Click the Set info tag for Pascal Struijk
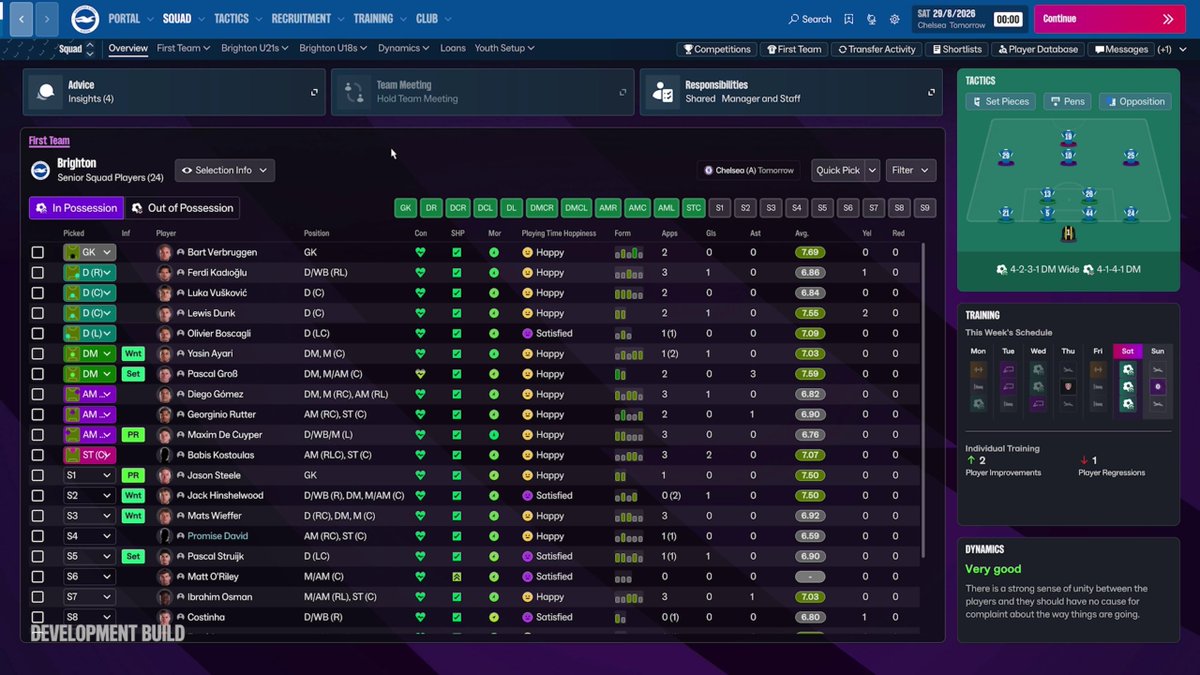 click(x=133, y=556)
